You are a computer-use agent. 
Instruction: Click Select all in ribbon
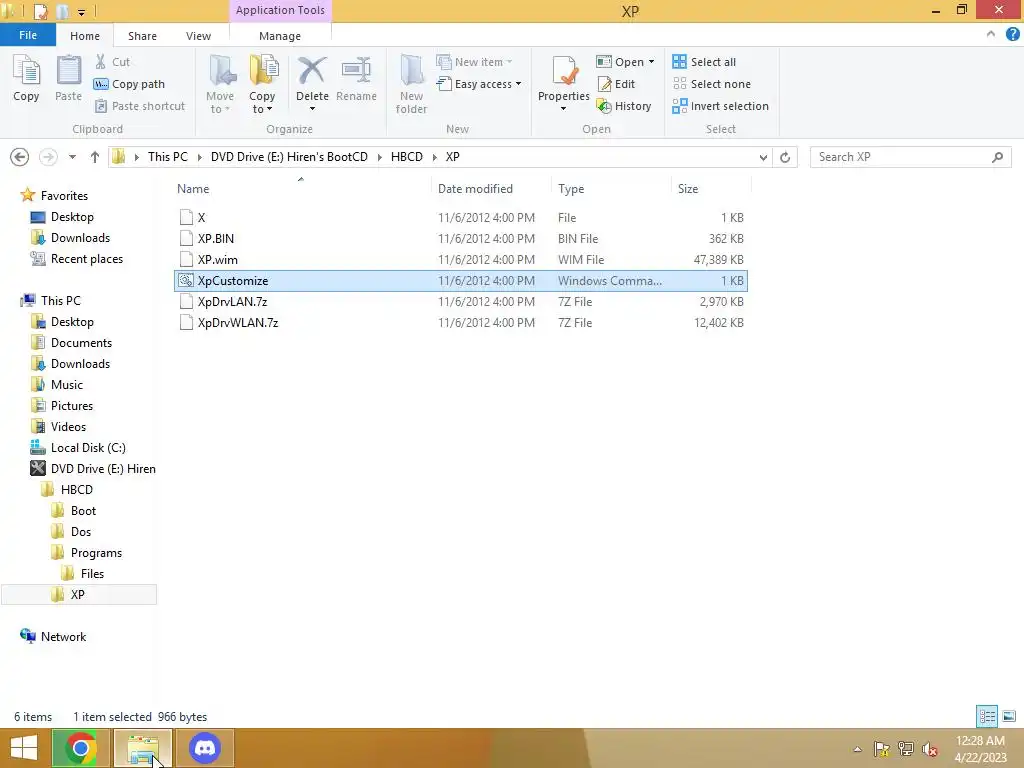704,62
